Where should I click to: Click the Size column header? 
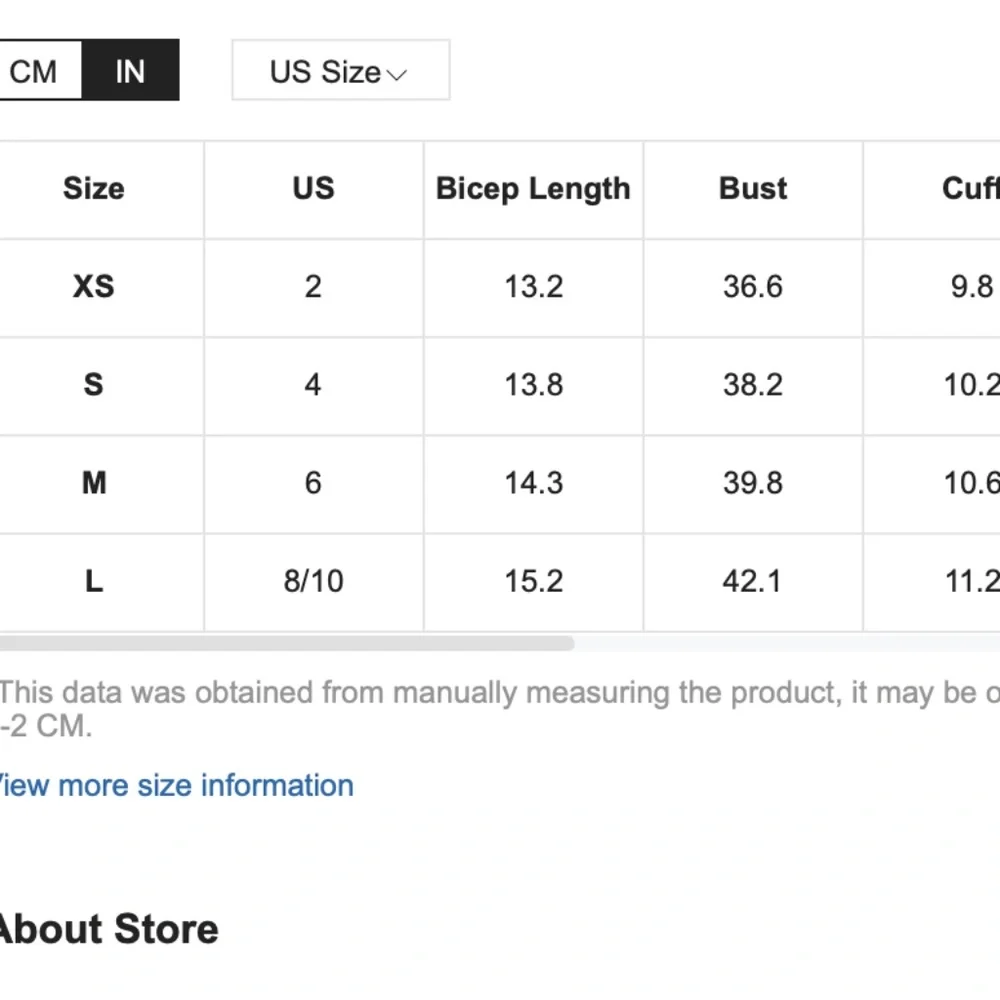tap(93, 189)
